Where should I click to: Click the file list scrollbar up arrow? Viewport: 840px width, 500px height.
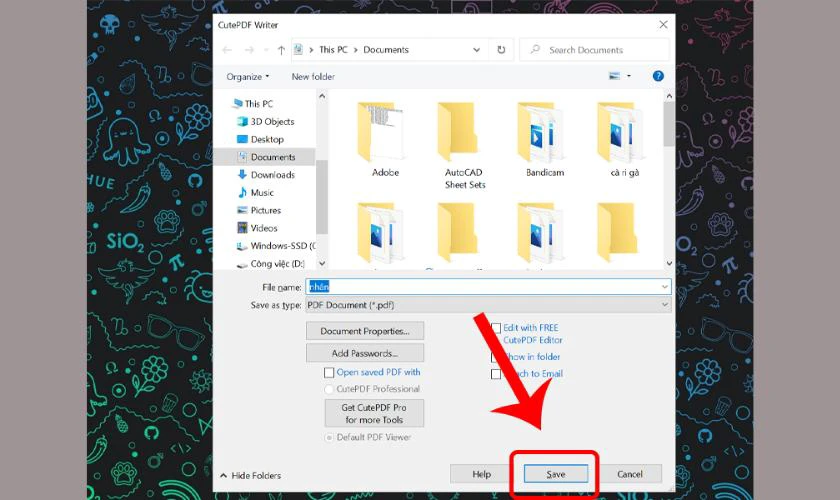point(669,96)
